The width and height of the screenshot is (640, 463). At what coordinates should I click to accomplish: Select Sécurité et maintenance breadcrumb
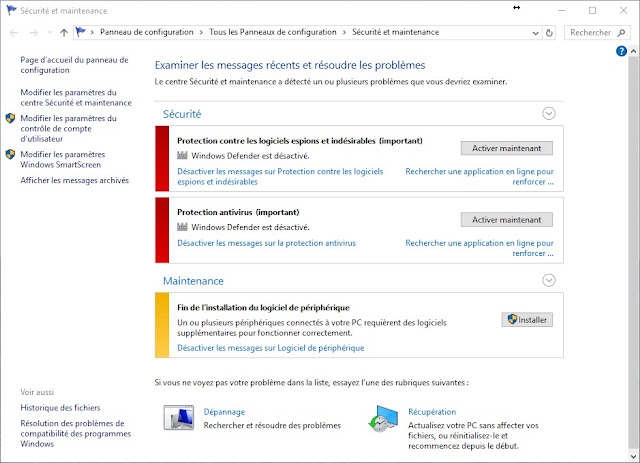[x=396, y=32]
